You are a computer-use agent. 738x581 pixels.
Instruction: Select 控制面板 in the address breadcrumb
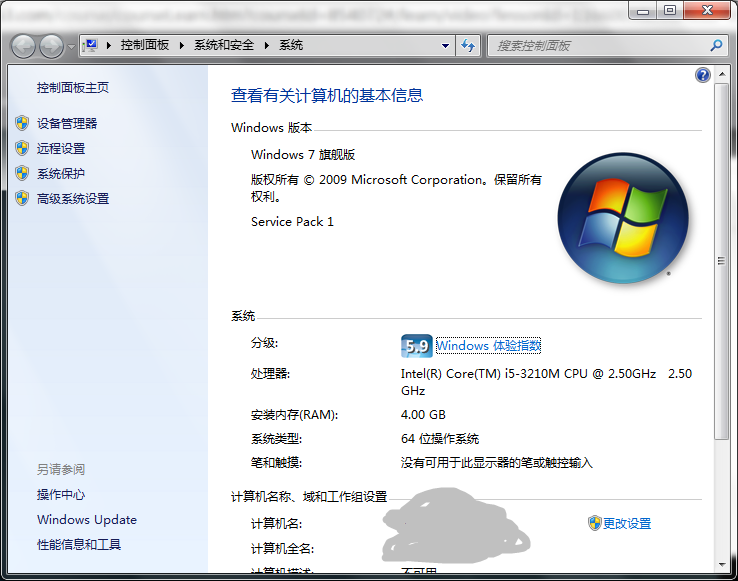[x=144, y=45]
